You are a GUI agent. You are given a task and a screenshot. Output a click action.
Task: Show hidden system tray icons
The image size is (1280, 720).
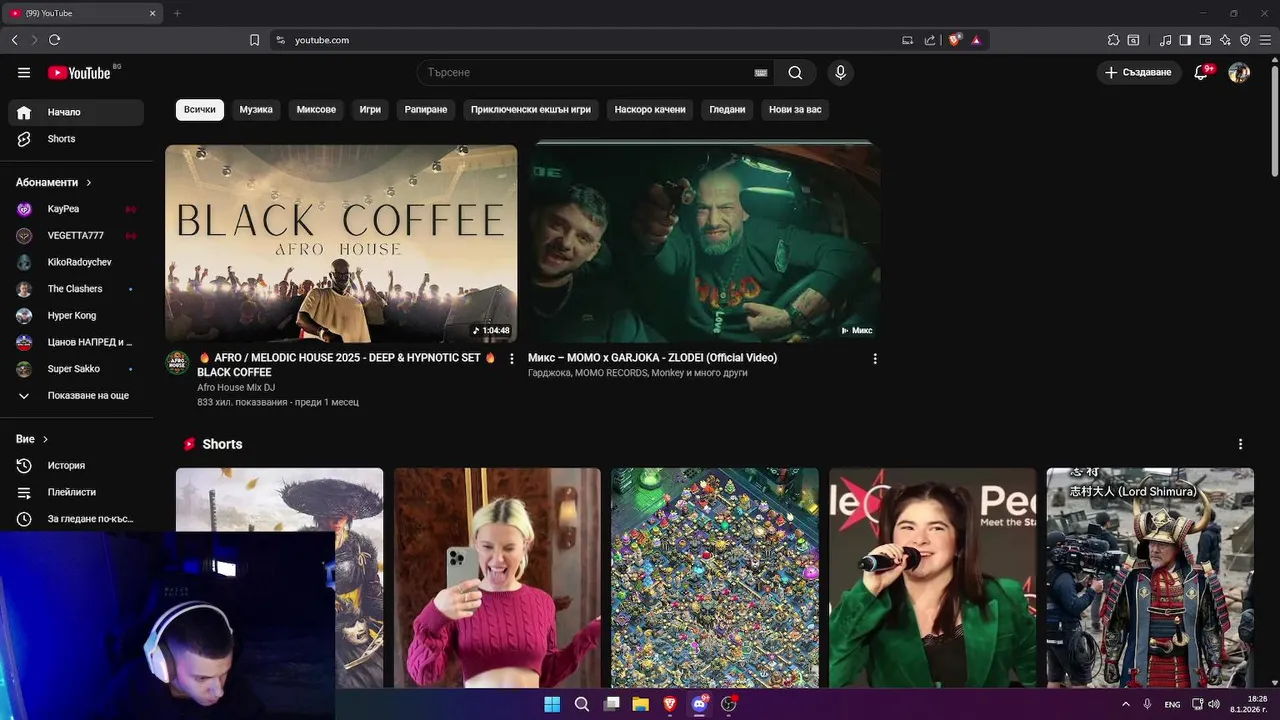(1126, 704)
